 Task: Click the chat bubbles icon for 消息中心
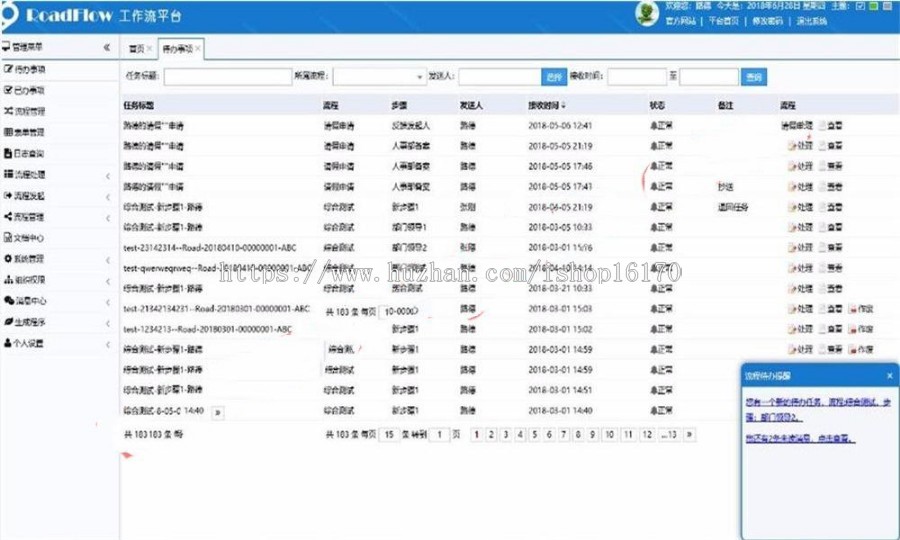tap(9, 300)
